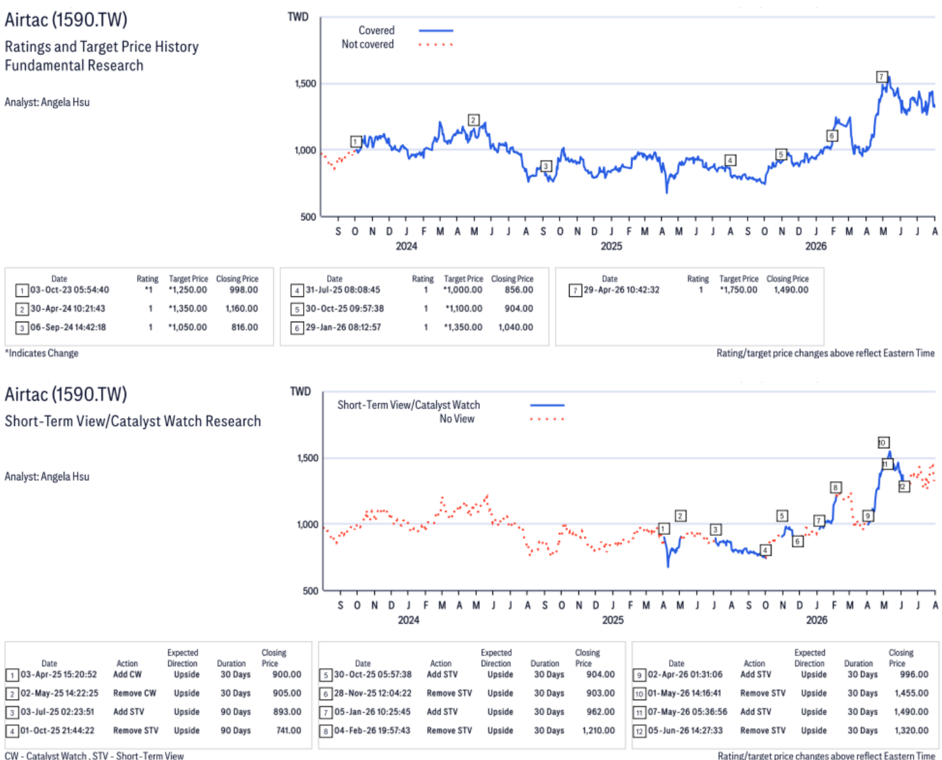Click the closing price "998.00"
This screenshot has width=942, height=760.
(244, 290)
